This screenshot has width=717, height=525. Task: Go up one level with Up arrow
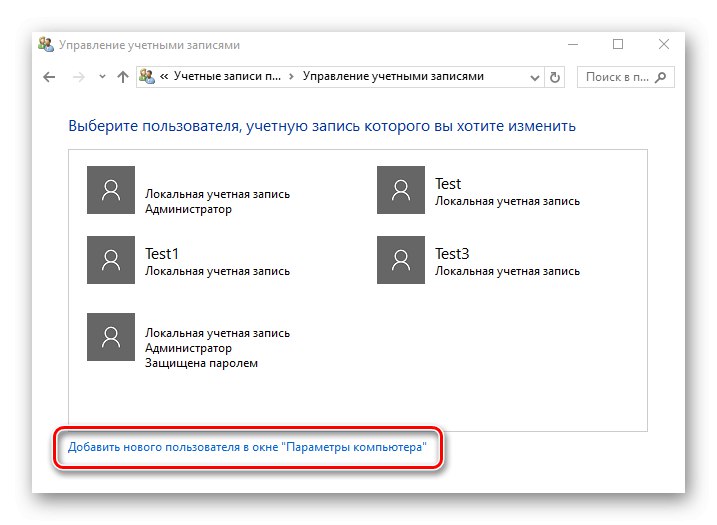(123, 77)
